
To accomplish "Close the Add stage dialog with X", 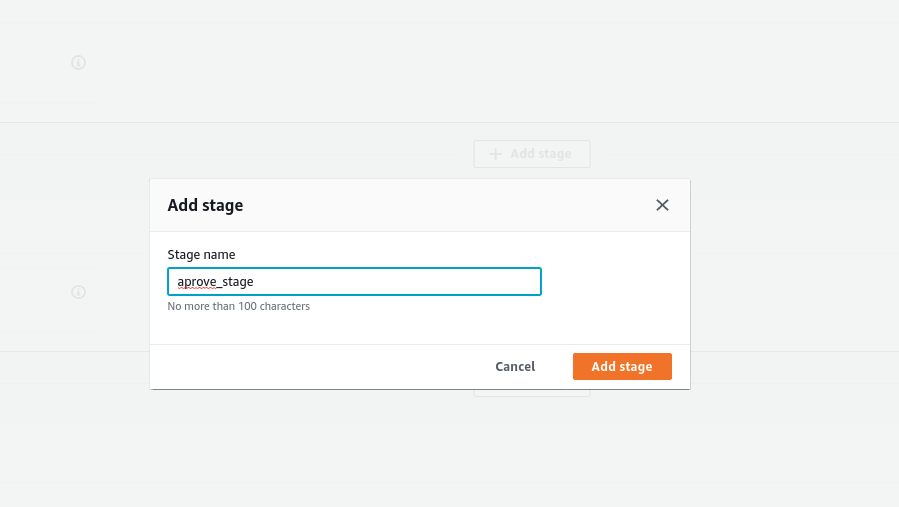I will point(662,205).
